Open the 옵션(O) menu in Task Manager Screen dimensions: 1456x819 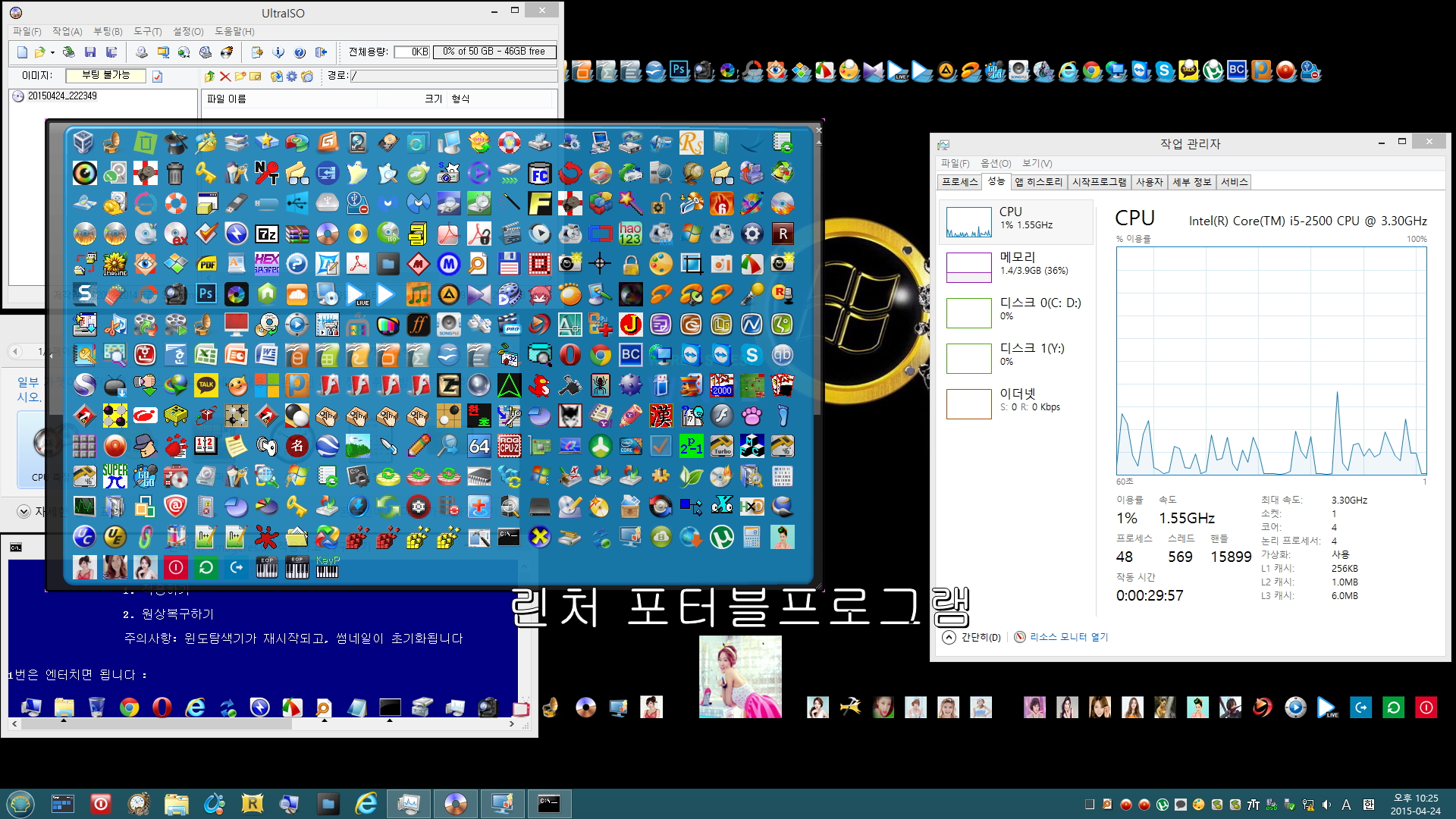click(x=996, y=163)
